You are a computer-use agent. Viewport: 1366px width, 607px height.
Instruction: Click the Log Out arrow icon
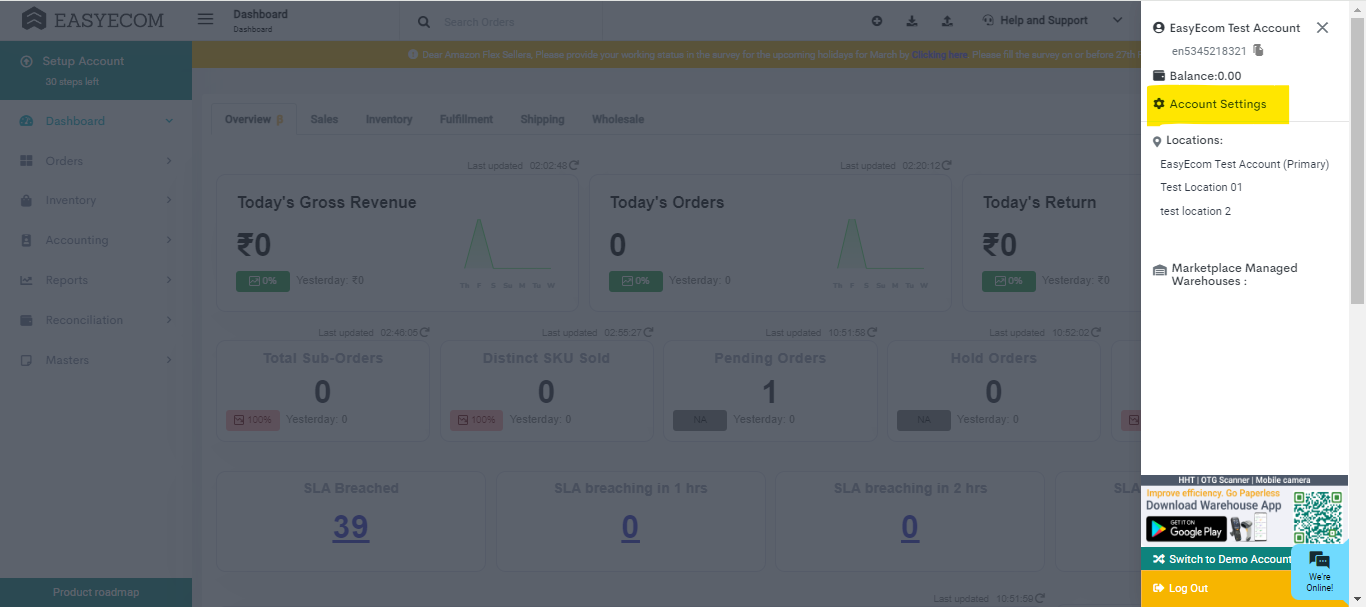[x=1159, y=588]
